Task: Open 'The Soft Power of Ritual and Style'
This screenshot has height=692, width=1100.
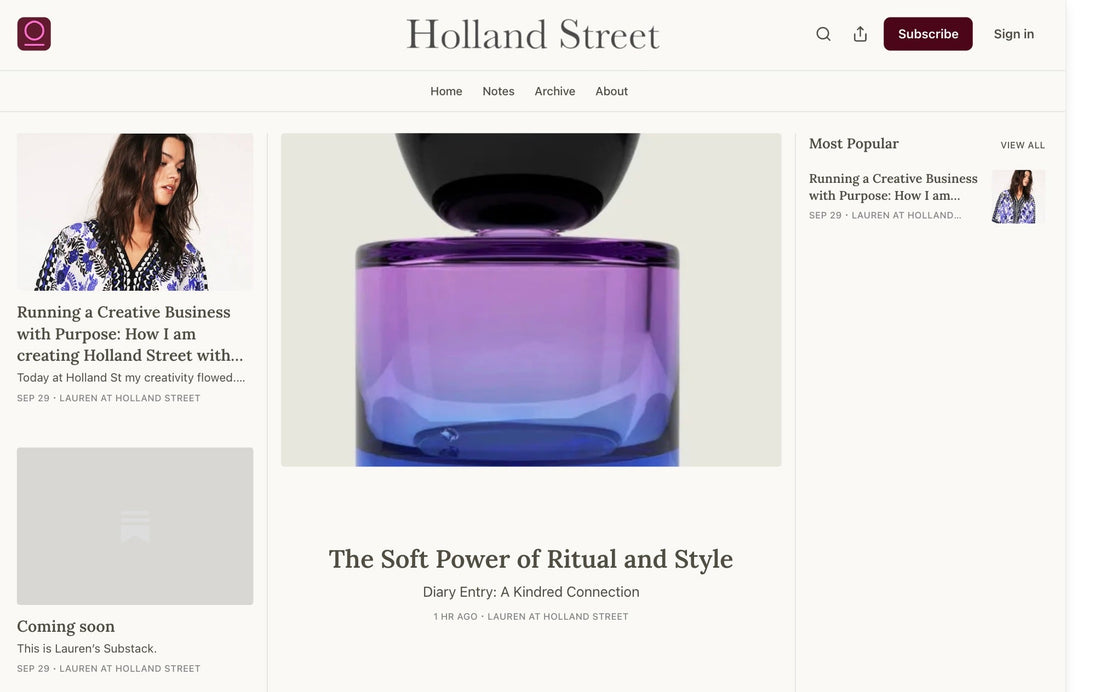Action: tap(531, 557)
